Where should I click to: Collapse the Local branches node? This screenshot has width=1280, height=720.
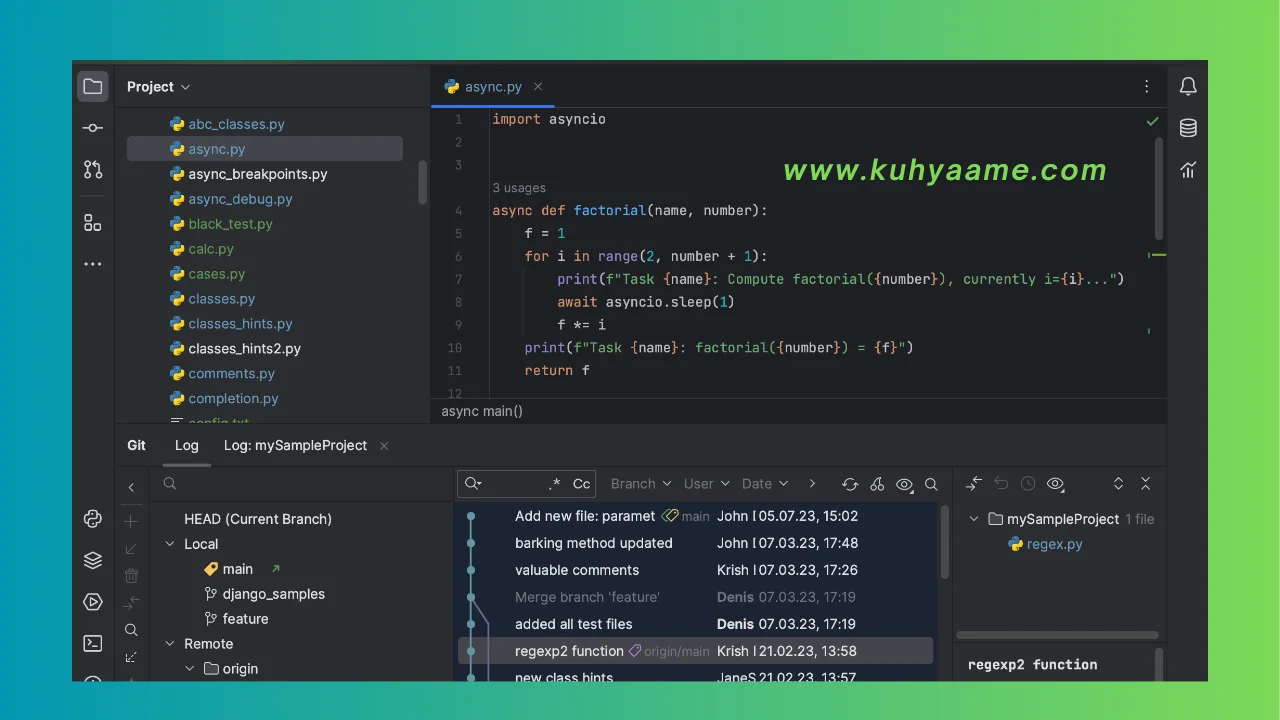[x=170, y=544]
